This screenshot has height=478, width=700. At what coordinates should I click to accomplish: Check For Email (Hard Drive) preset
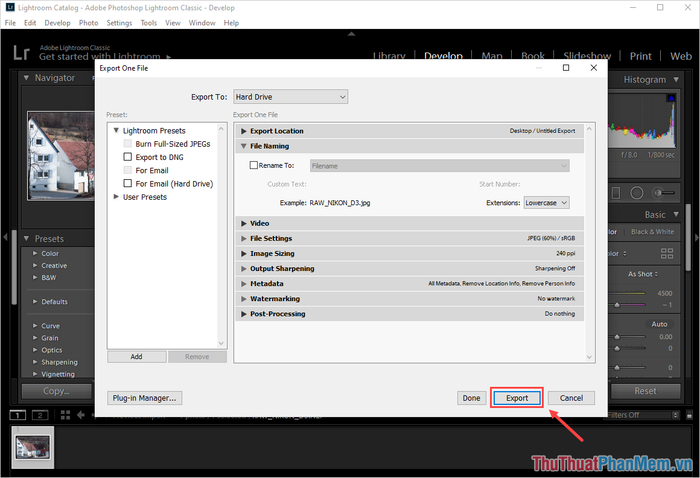point(128,183)
